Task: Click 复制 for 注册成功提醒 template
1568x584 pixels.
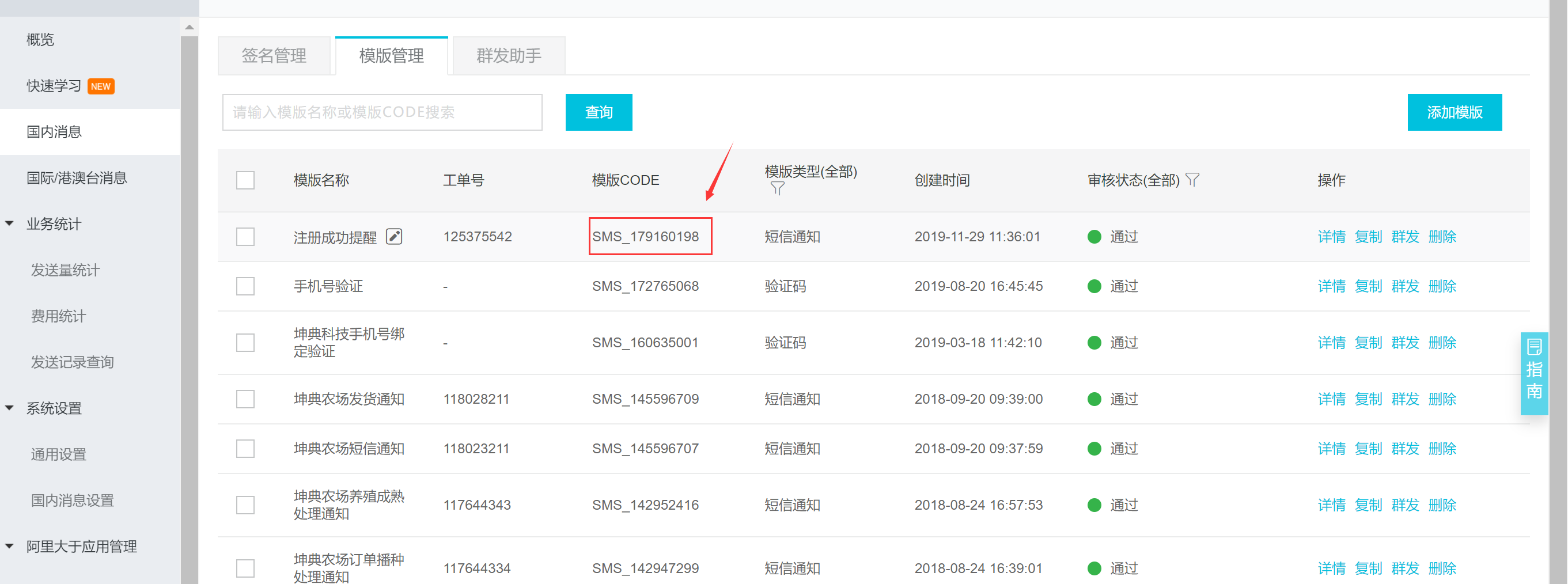Action: click(1368, 237)
